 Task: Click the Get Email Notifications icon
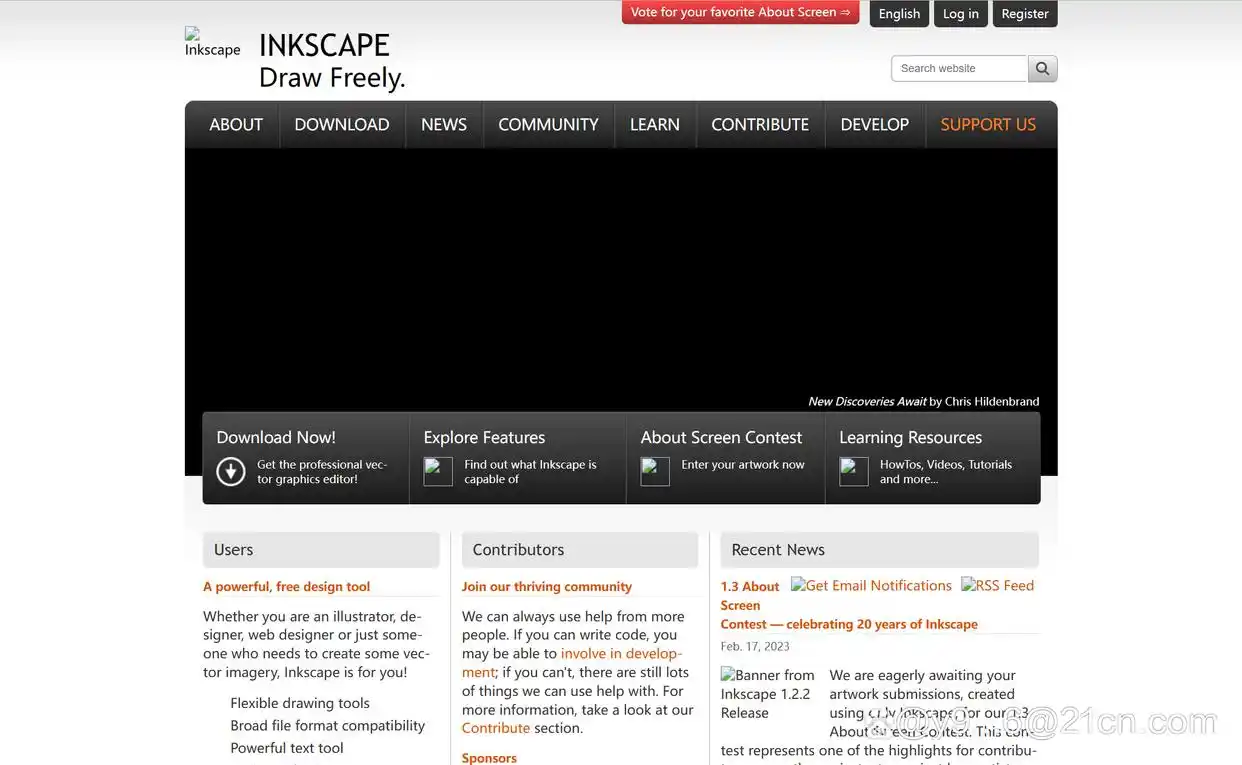[x=871, y=586]
